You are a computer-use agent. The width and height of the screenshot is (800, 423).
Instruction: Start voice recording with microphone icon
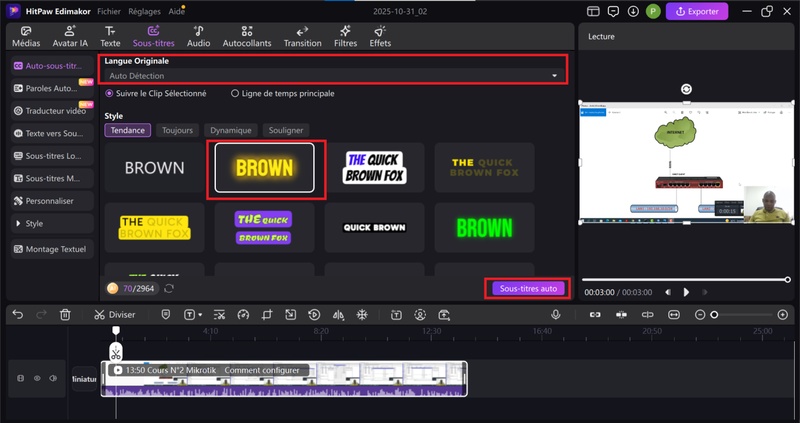tap(556, 315)
